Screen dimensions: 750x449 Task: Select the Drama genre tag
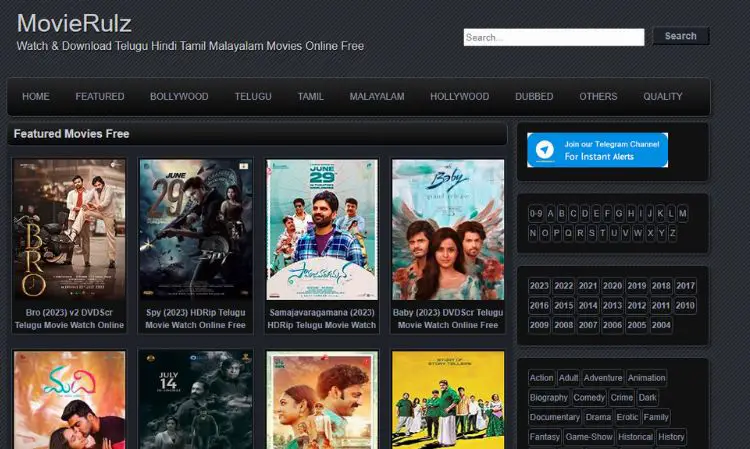click(x=598, y=417)
